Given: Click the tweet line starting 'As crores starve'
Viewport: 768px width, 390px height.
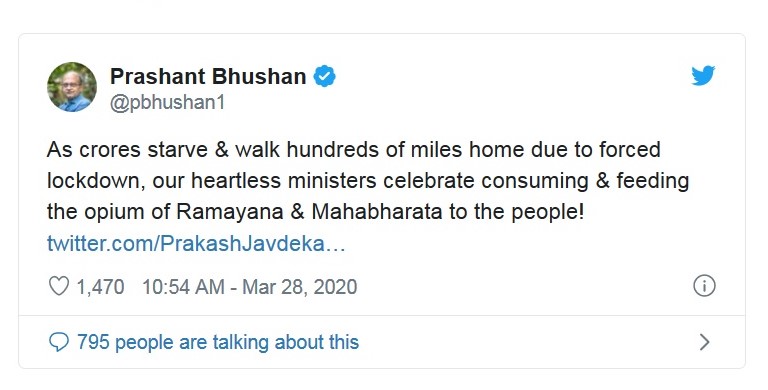Looking at the screenshot, I should coord(354,149).
